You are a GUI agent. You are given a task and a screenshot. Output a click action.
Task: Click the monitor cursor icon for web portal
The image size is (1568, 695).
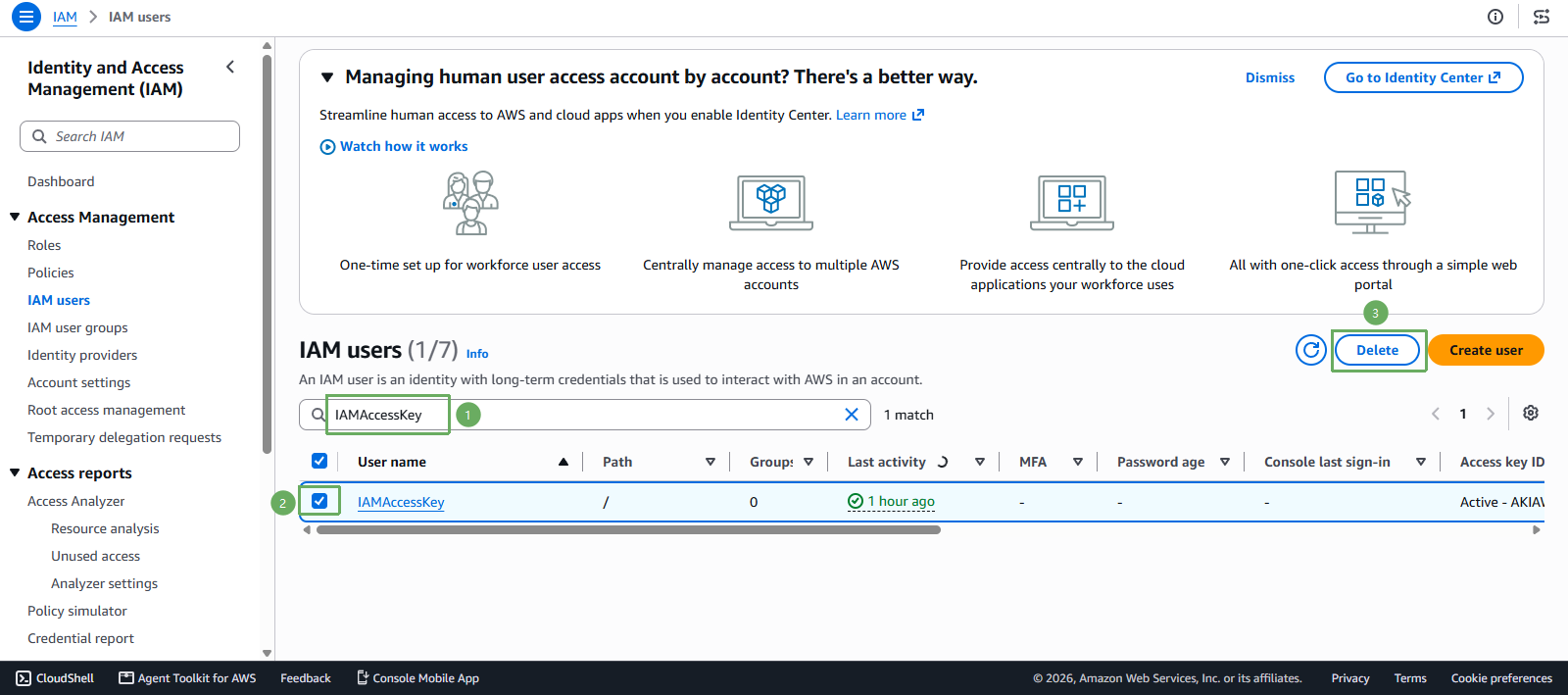tap(1373, 203)
